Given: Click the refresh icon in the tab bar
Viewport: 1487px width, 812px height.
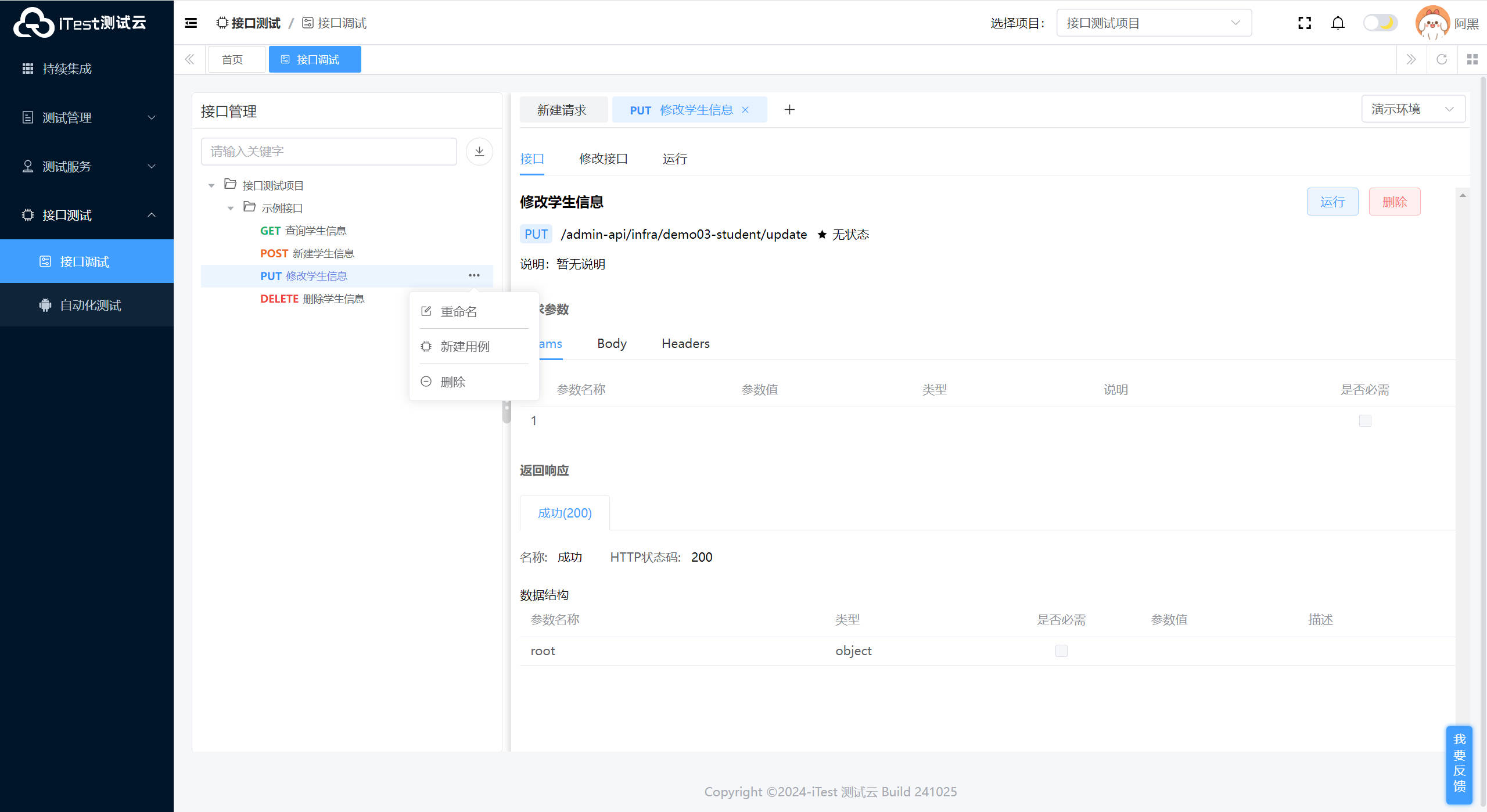Looking at the screenshot, I should tap(1442, 59).
